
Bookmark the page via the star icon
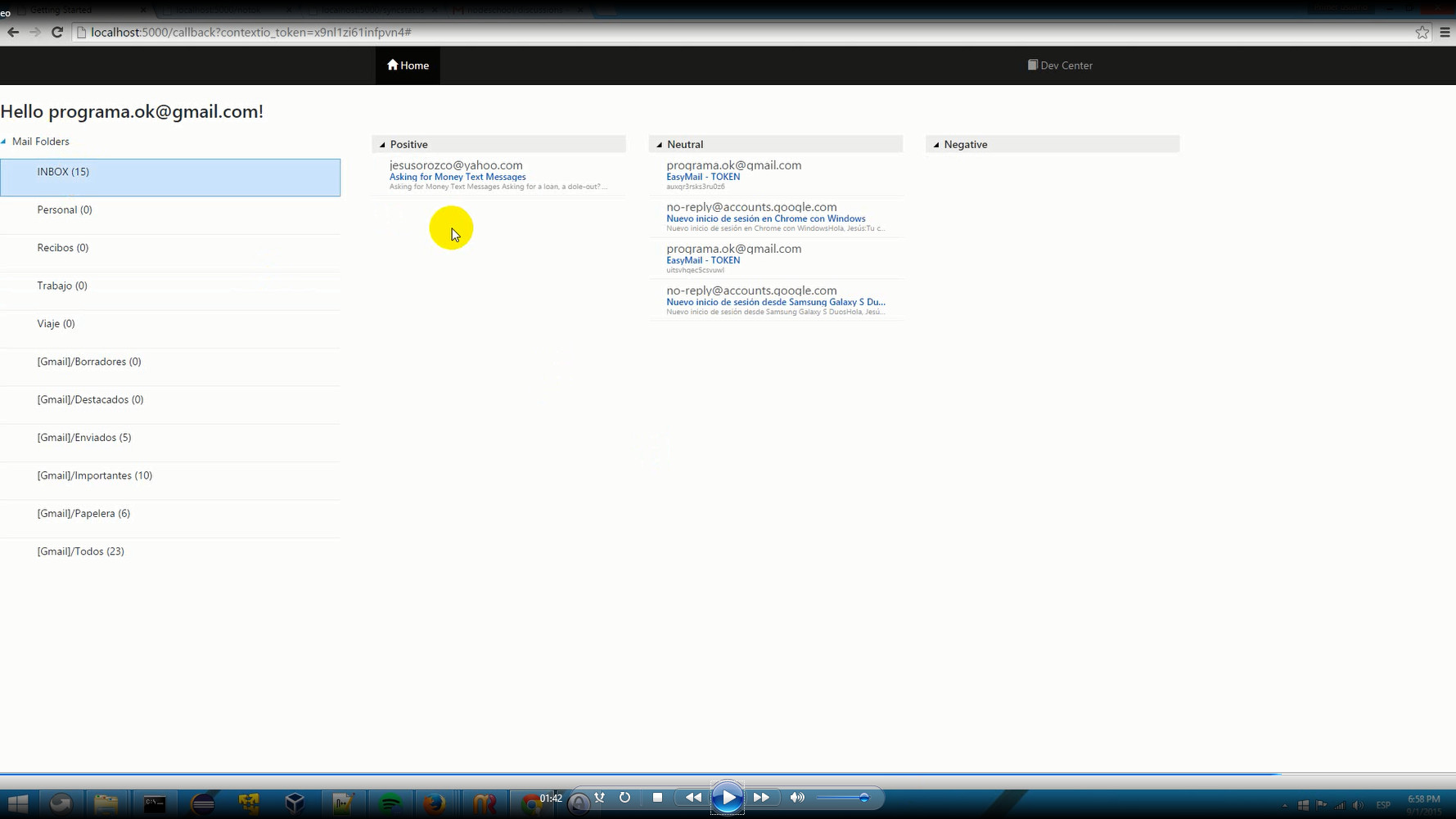tap(1422, 33)
